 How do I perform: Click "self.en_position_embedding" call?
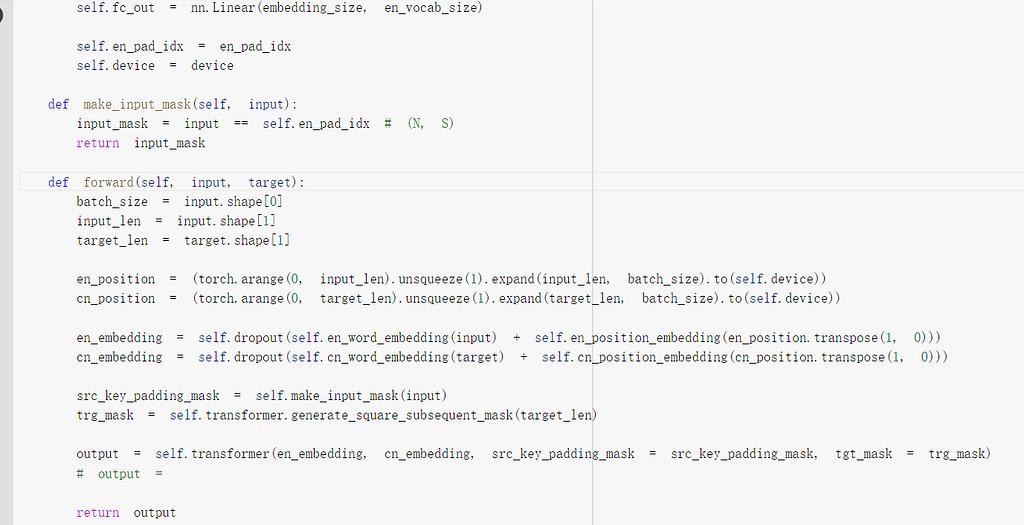click(x=628, y=338)
